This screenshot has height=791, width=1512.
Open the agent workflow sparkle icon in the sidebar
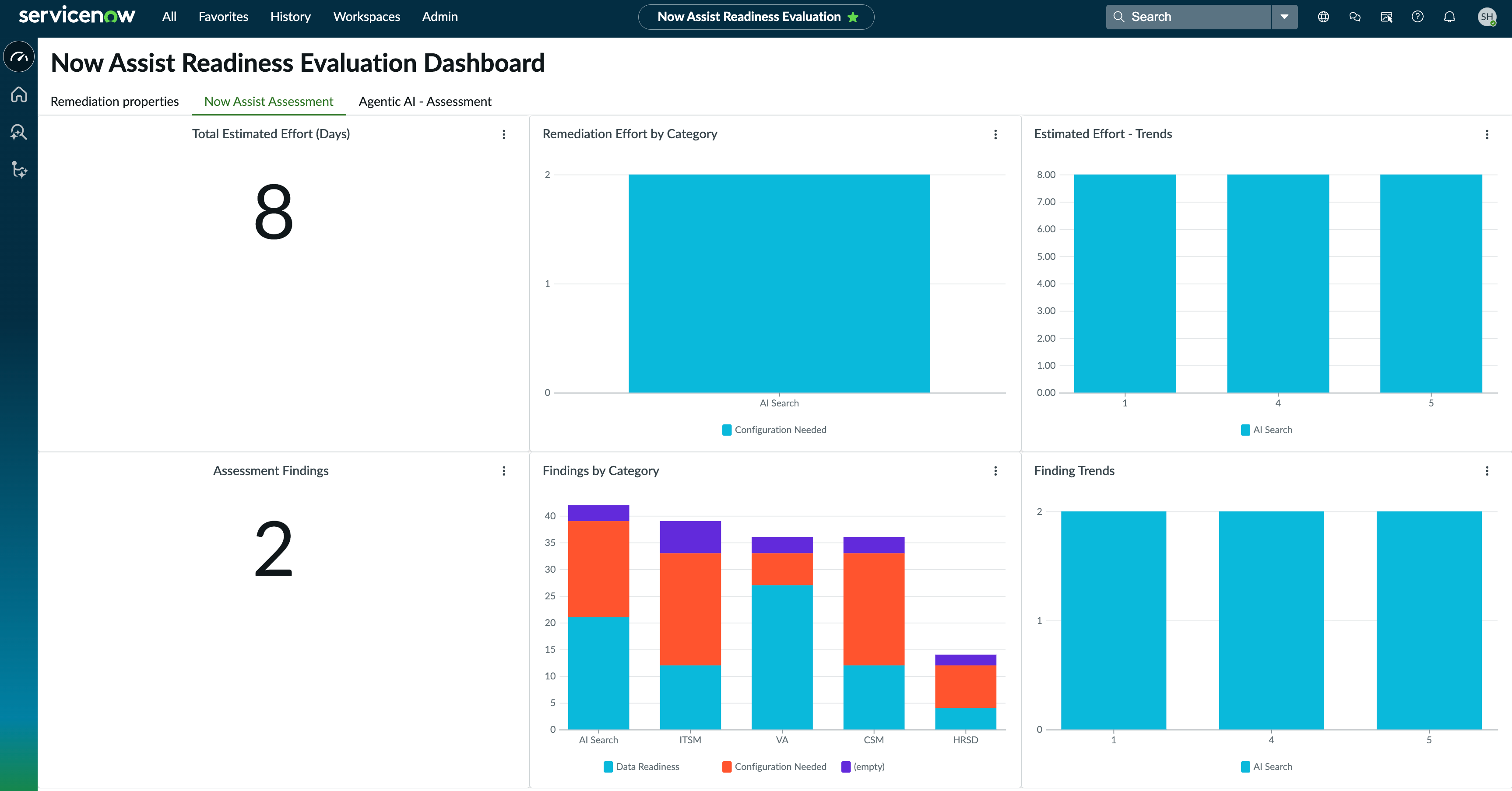[x=19, y=170]
